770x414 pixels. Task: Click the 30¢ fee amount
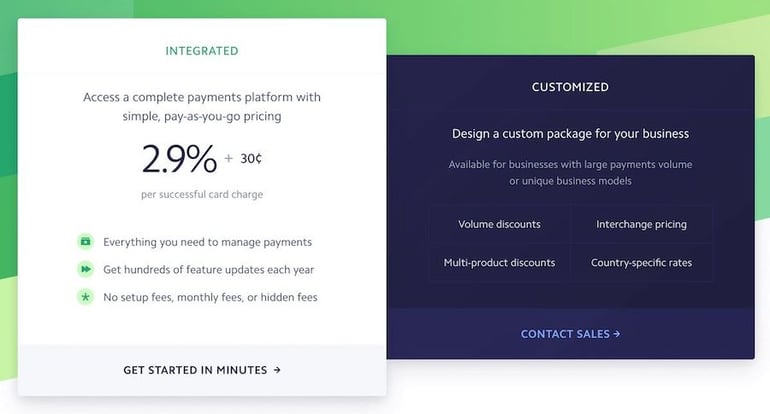click(x=251, y=159)
